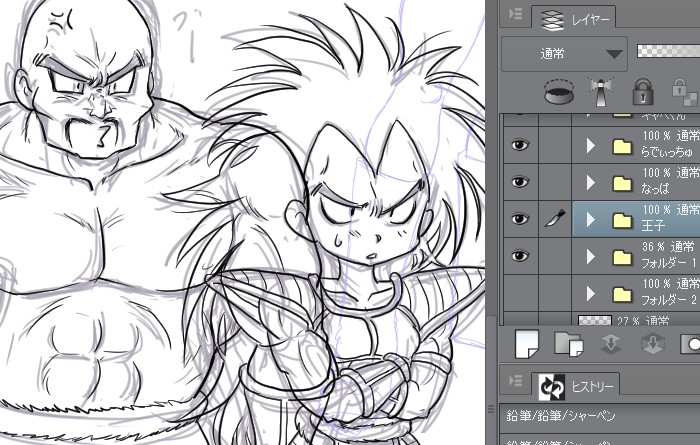Viewport: 700px width, 445px height.
Task: Open the History palette menu icon
Action: (x=516, y=382)
